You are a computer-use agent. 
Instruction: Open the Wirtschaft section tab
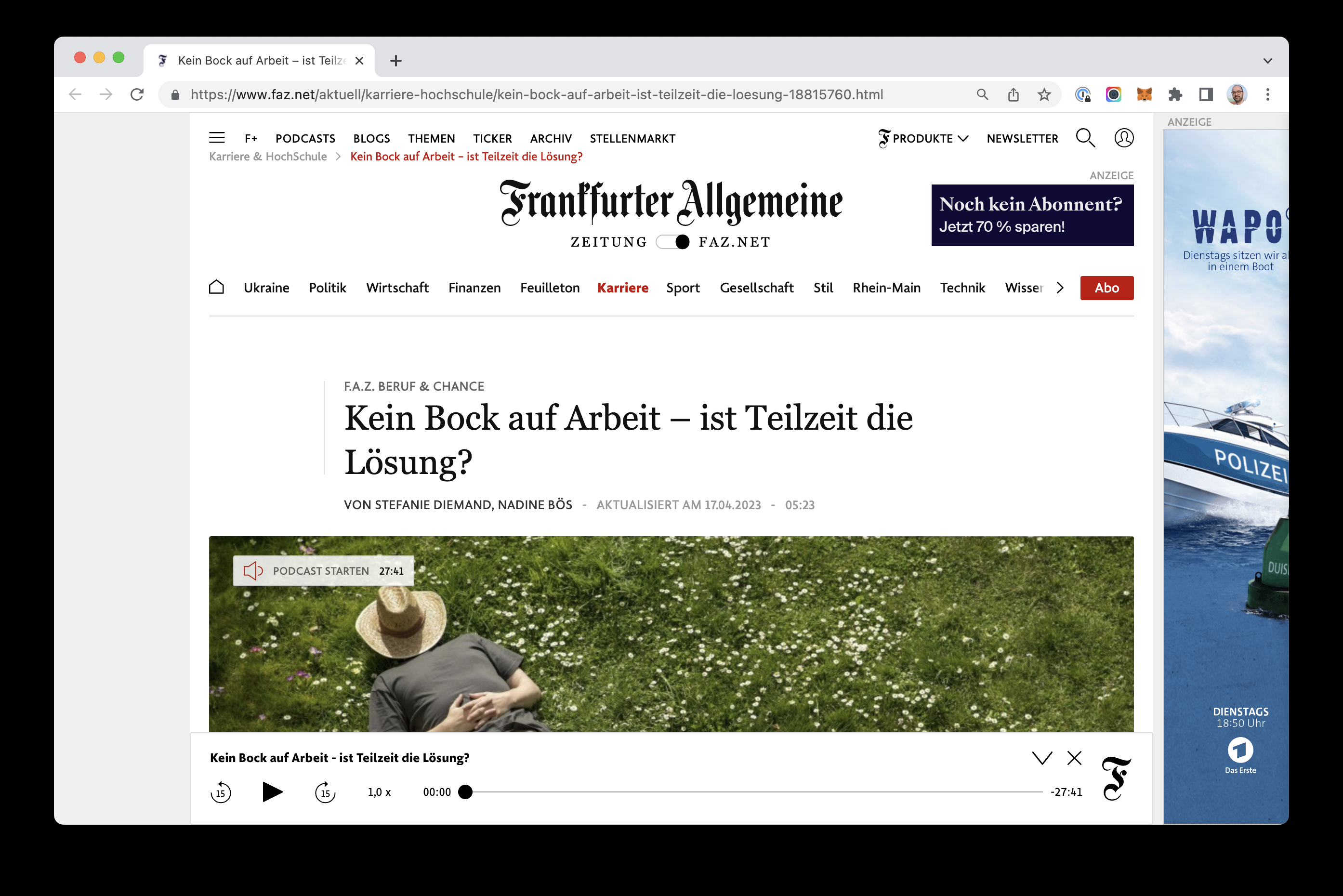click(x=397, y=288)
